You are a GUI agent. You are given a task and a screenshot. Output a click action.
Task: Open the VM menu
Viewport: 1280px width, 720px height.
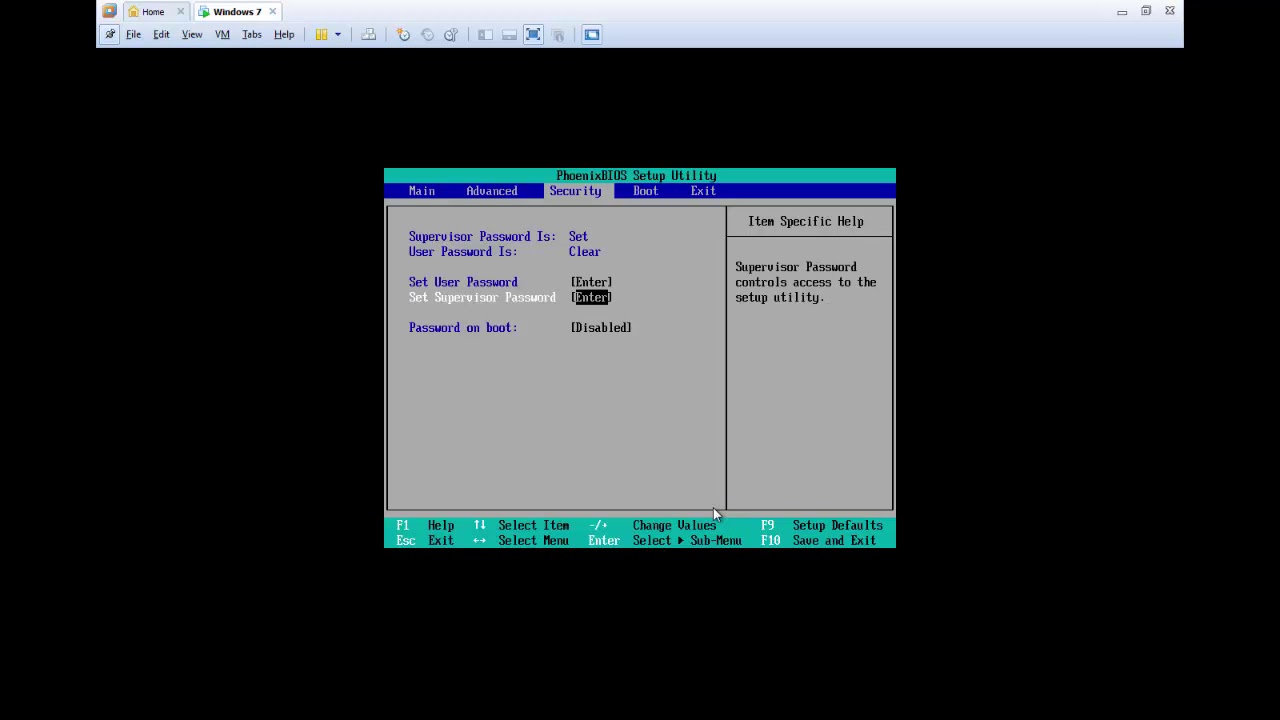click(222, 35)
